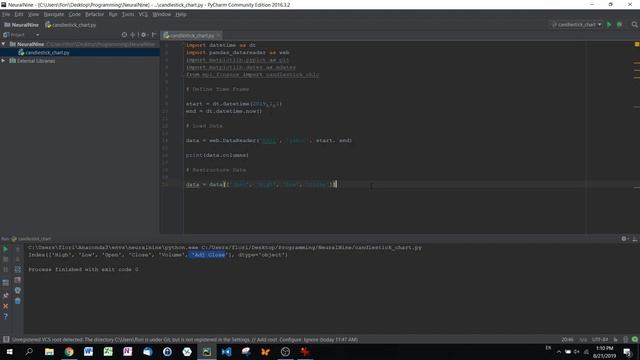
Task: Start debugging with the bug icon
Action: click(x=619, y=24)
